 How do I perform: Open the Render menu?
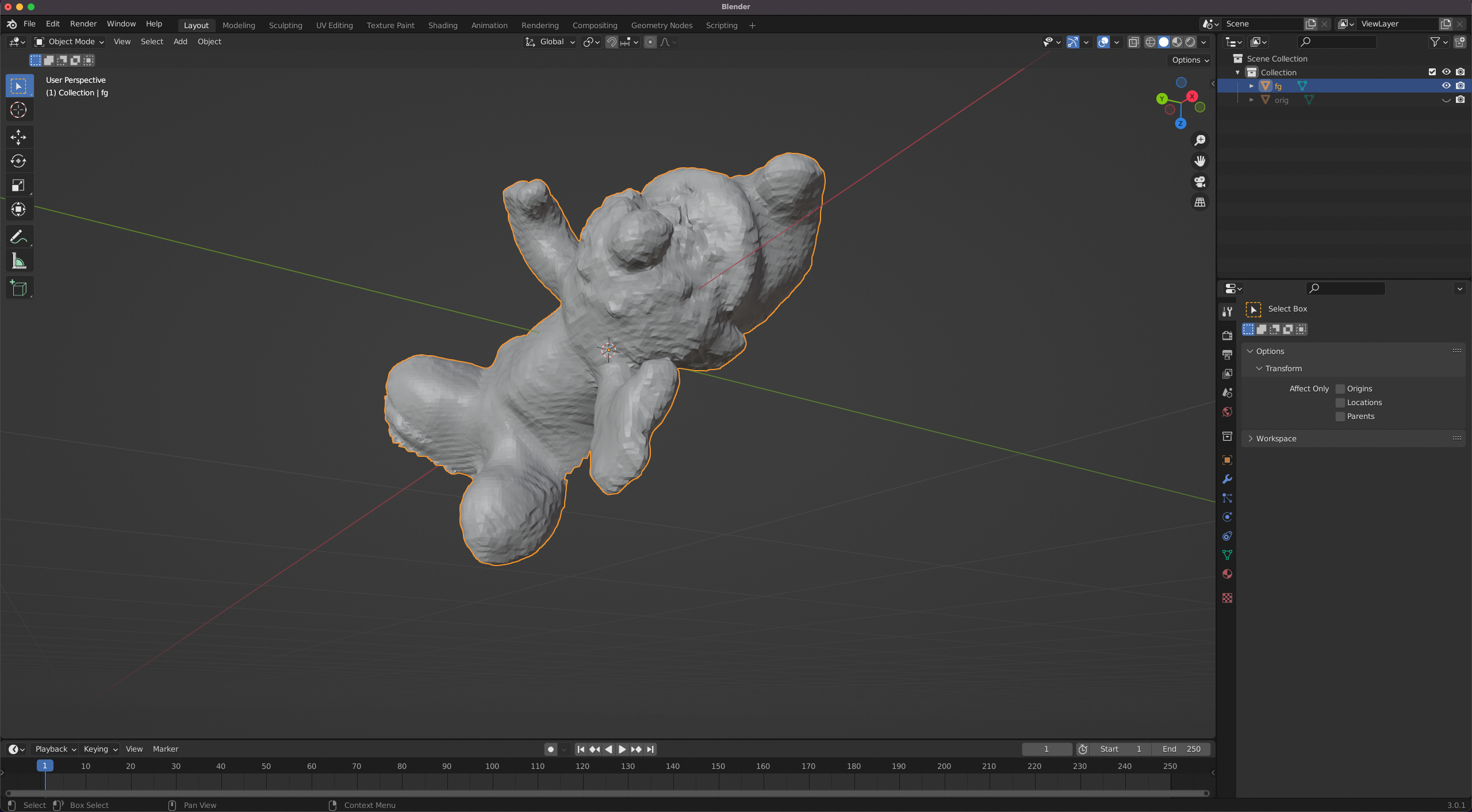pos(83,24)
